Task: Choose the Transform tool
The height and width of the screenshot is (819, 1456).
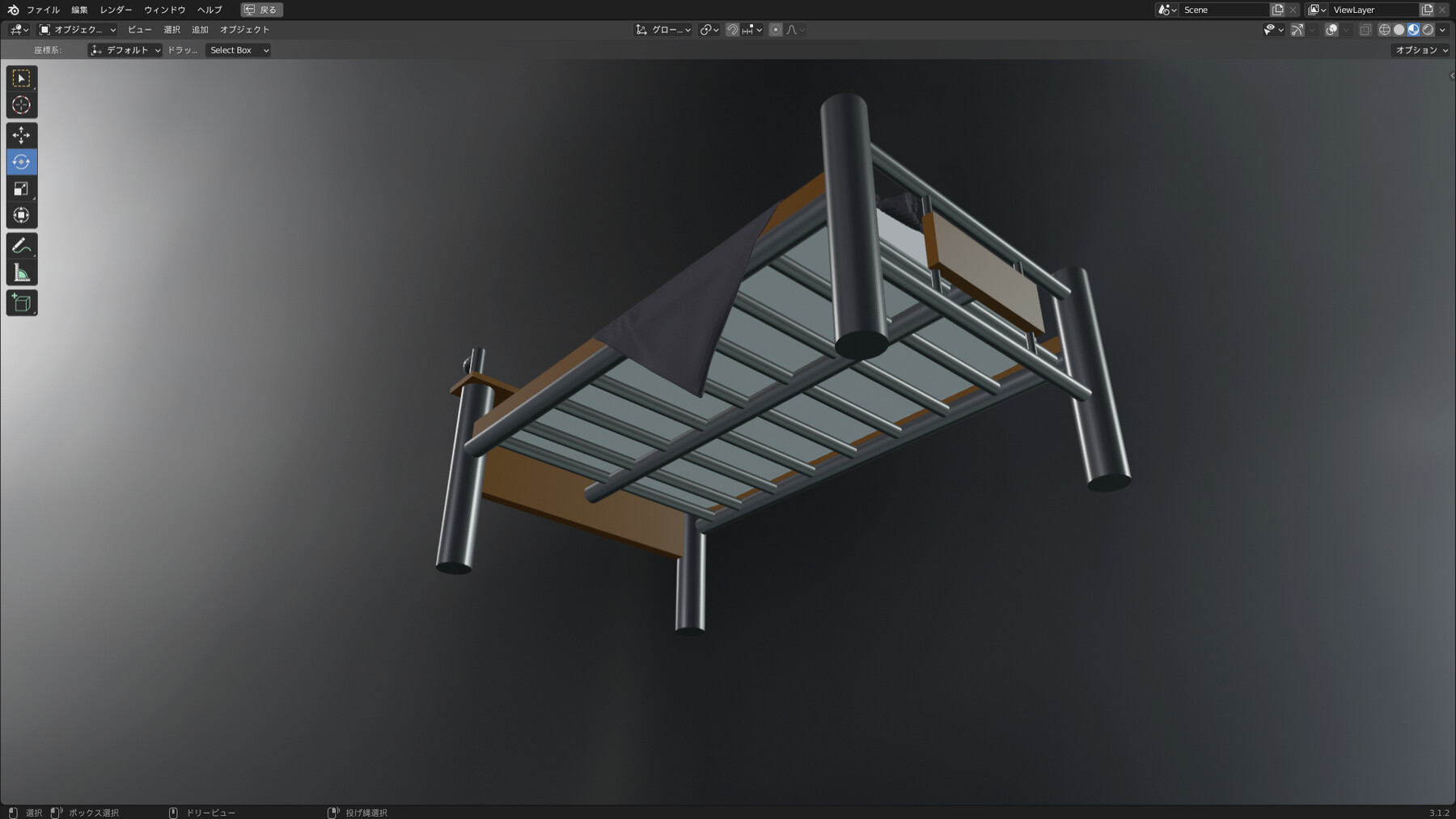Action: pos(22,215)
